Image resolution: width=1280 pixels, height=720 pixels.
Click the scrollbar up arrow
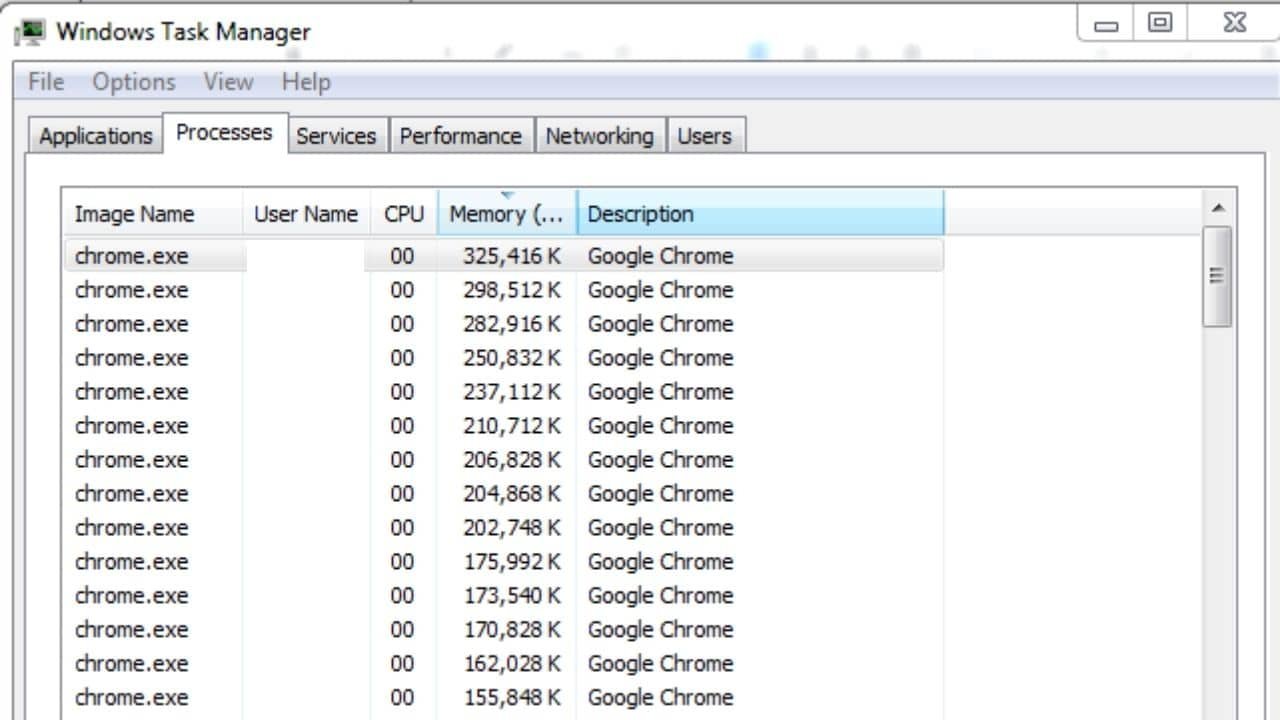click(1218, 207)
